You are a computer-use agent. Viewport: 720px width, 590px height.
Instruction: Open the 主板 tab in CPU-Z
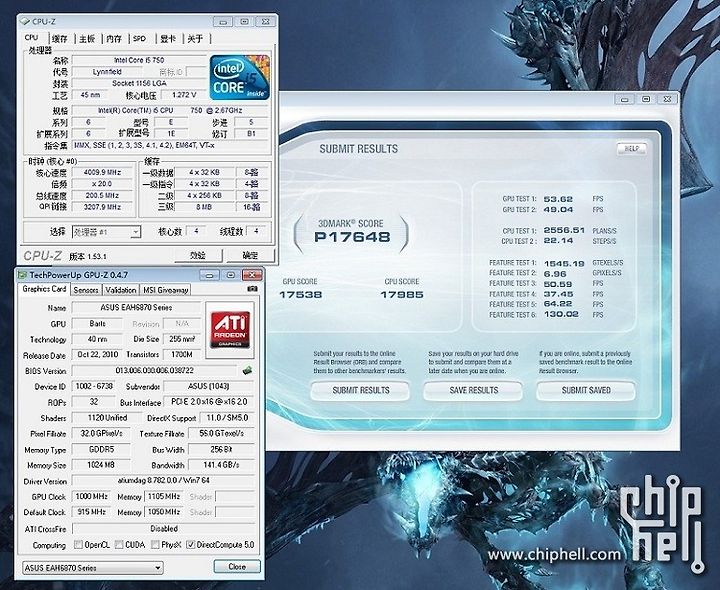87,39
